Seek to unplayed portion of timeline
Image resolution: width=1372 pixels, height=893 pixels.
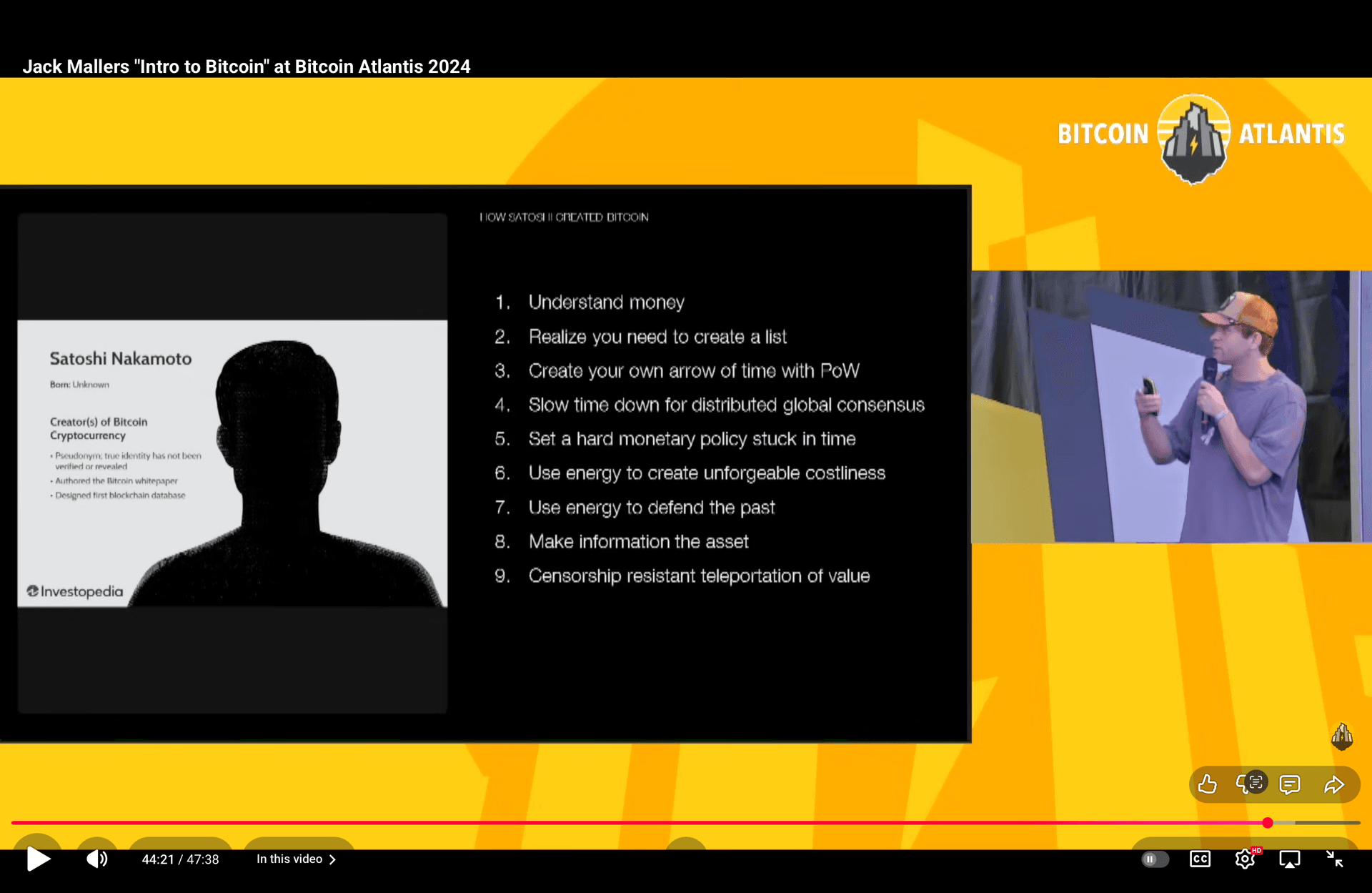coord(1322,823)
